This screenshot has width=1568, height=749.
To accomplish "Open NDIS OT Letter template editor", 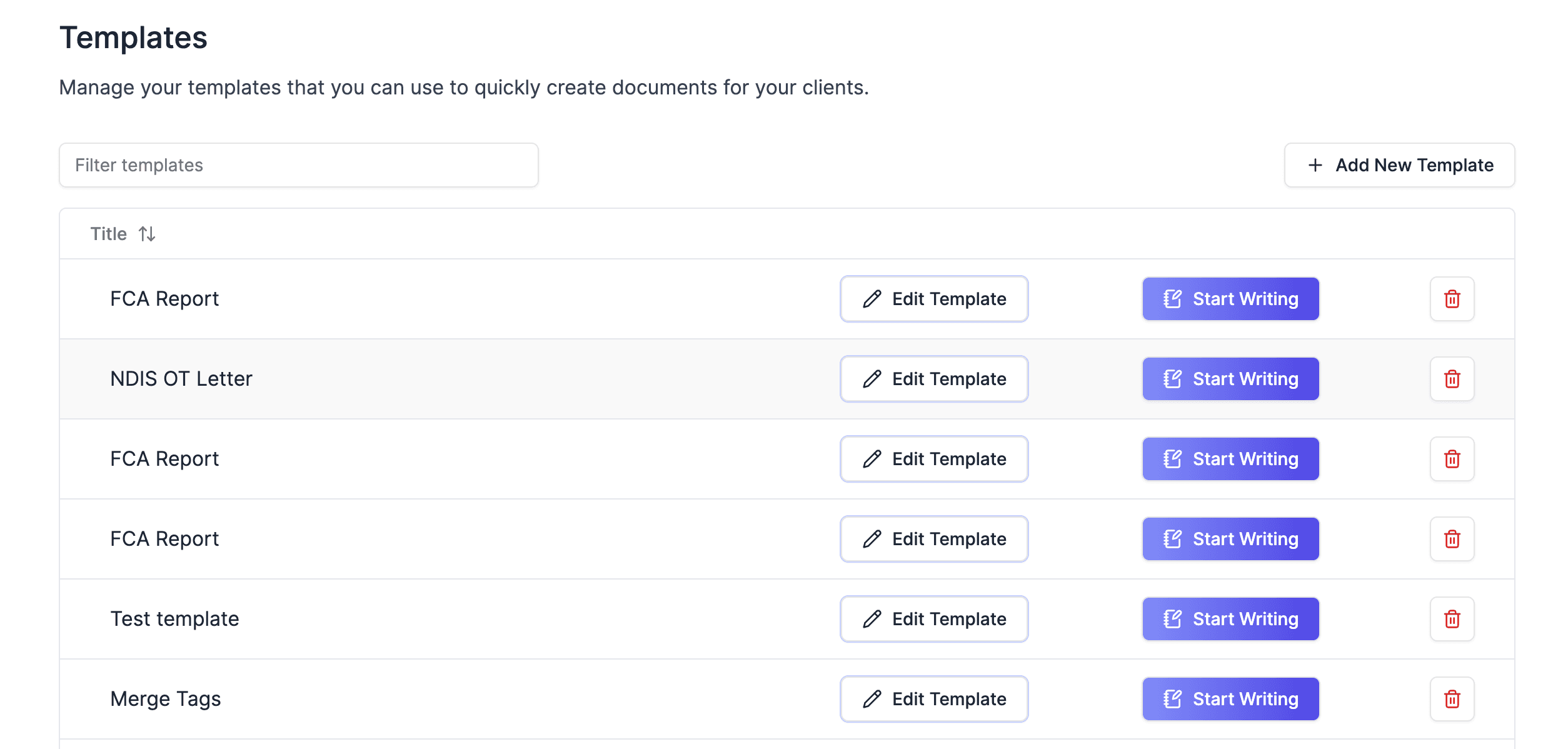I will point(934,379).
